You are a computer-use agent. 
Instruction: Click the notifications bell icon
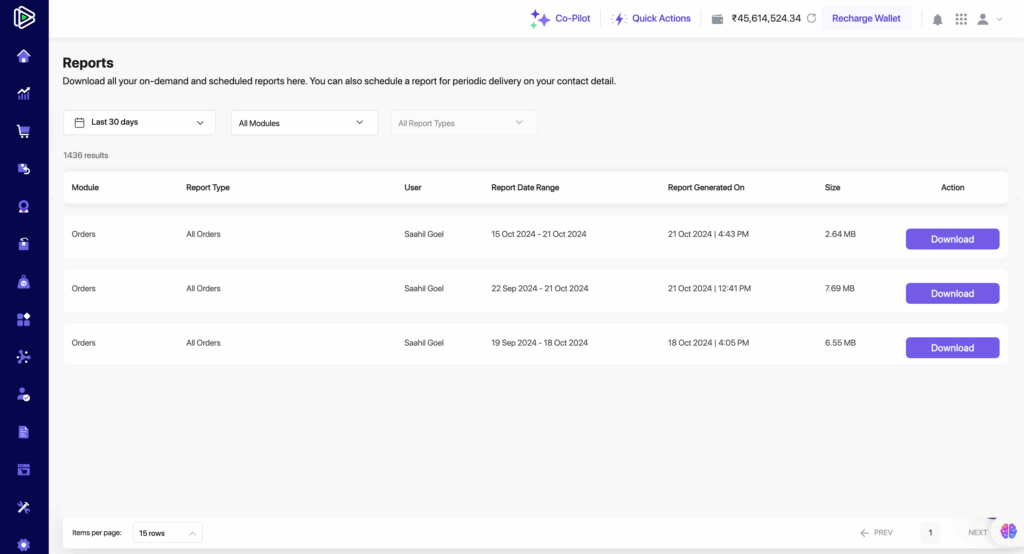coord(937,19)
